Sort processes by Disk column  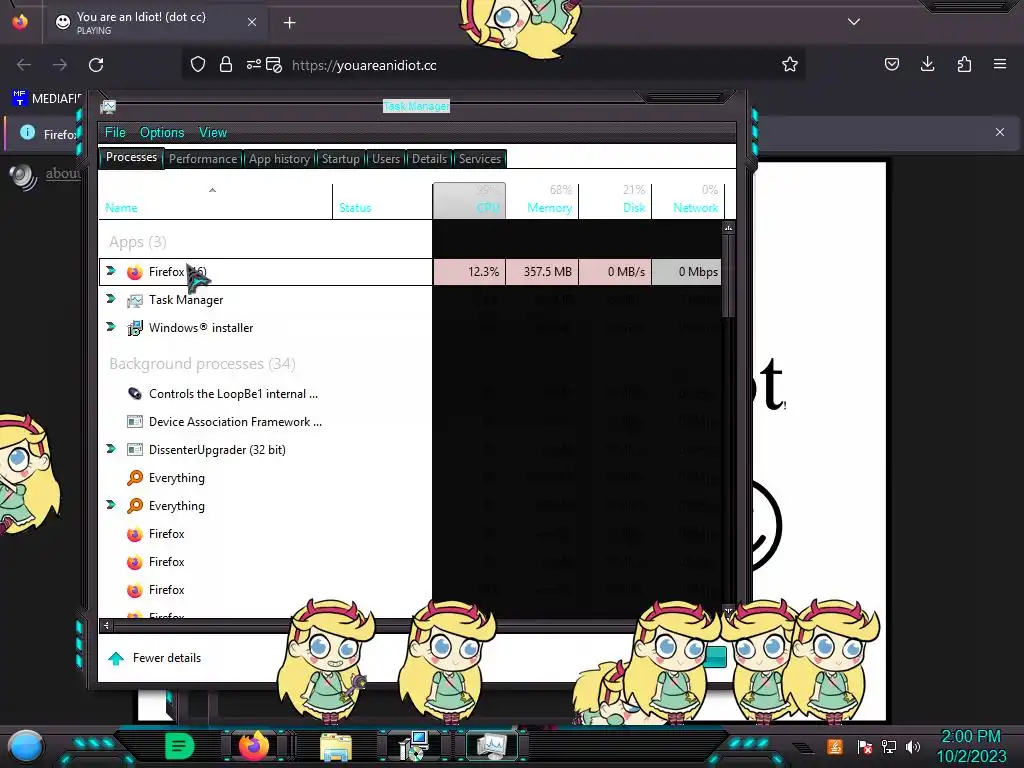(x=615, y=200)
